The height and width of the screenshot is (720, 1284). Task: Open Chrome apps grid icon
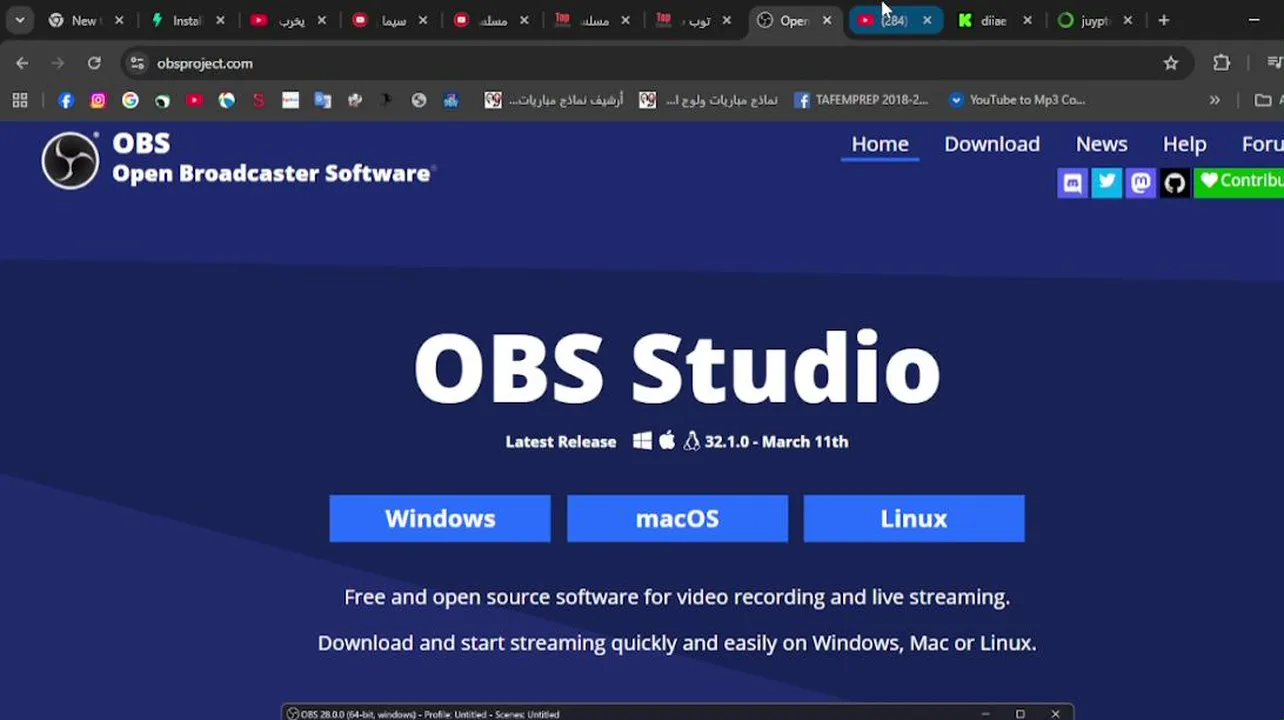20,100
